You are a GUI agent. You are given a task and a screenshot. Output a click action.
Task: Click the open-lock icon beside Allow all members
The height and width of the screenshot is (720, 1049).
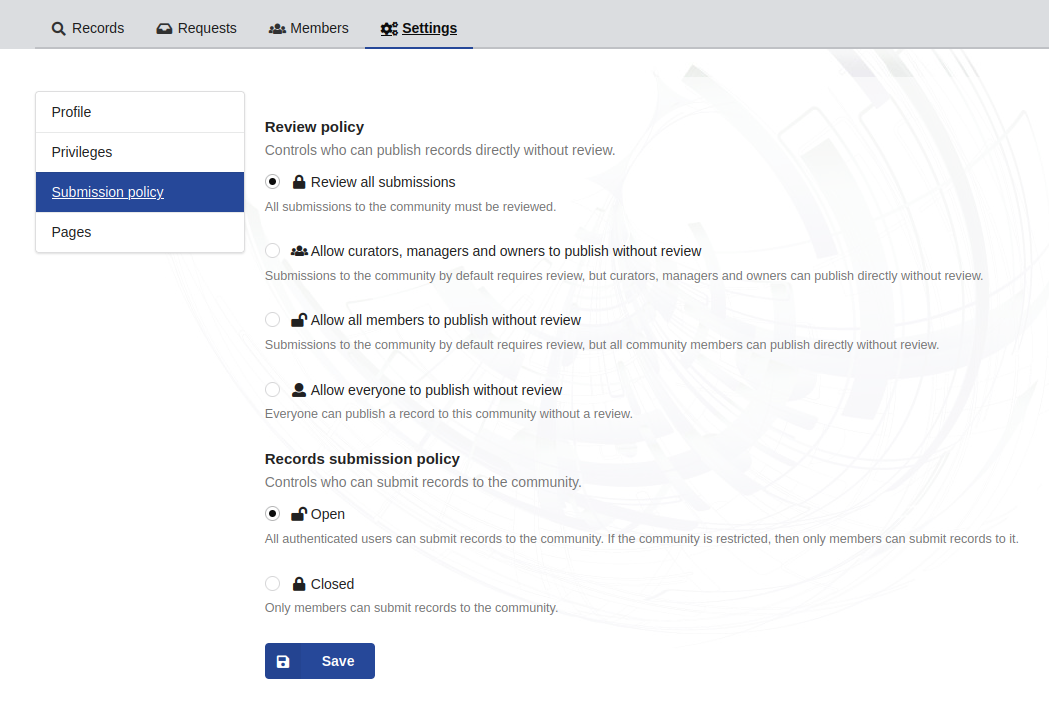click(297, 319)
